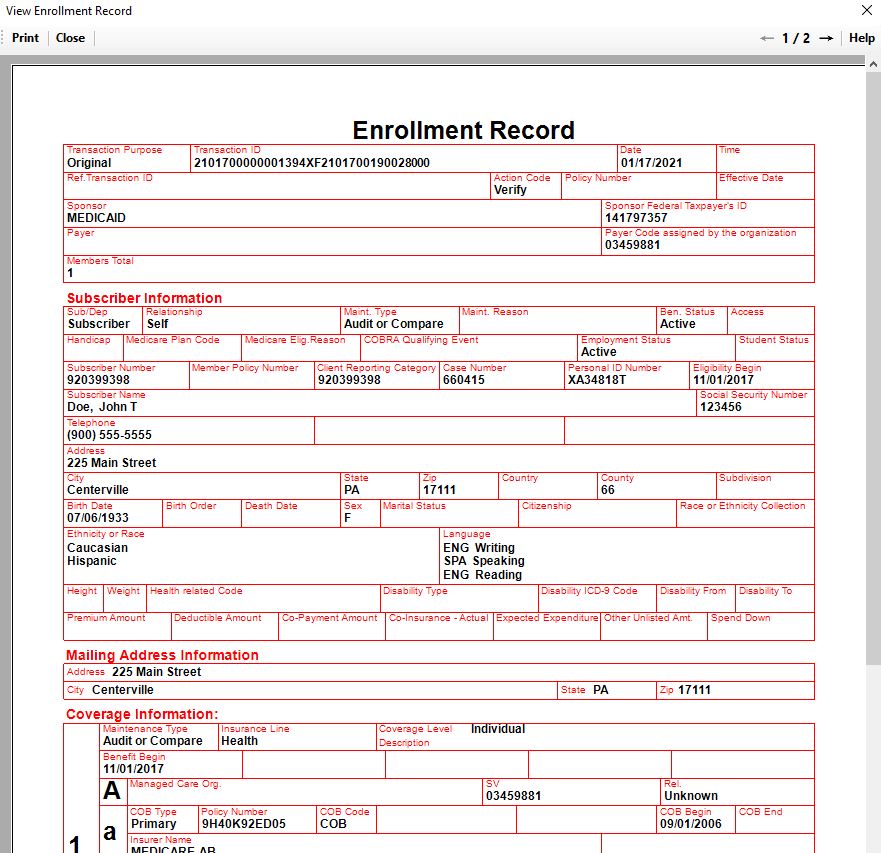Click the COB Type value Primary
This screenshot has height=853, width=881.
pyautogui.click(x=153, y=824)
